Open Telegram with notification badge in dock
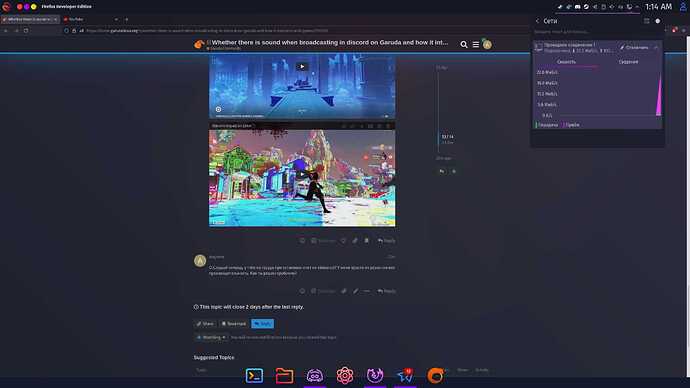Viewport: 690px width, 388px height. point(405,376)
